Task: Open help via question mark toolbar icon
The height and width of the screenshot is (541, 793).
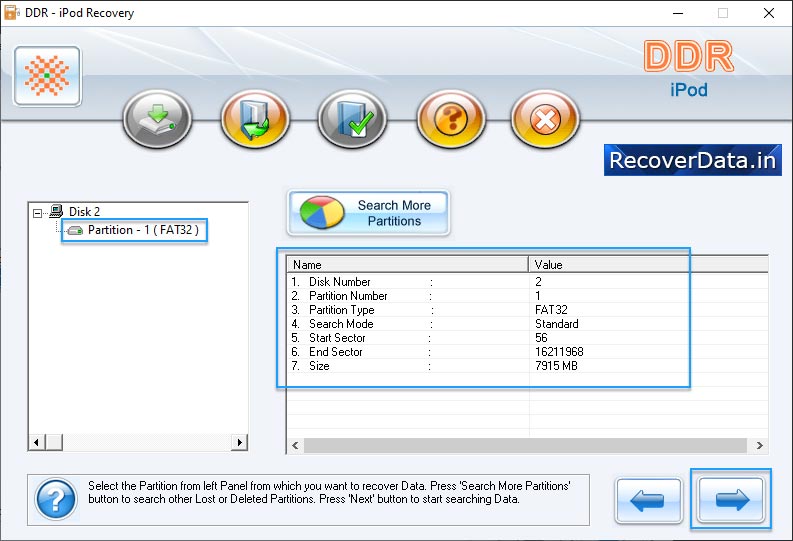Action: point(451,119)
